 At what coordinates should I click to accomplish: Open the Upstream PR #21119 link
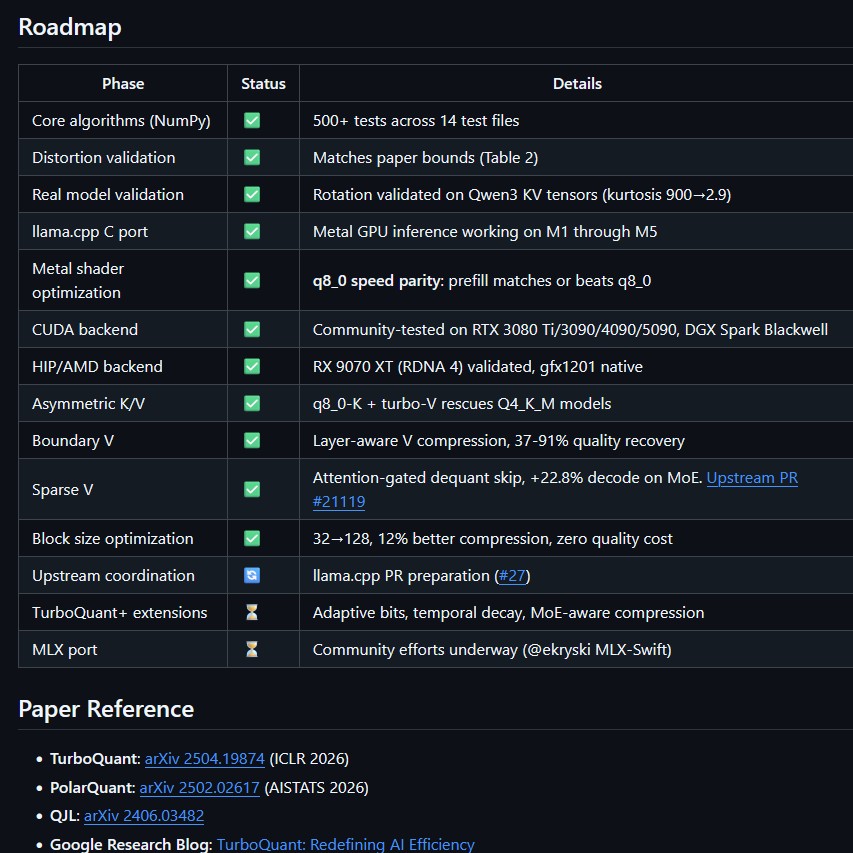[751, 478]
